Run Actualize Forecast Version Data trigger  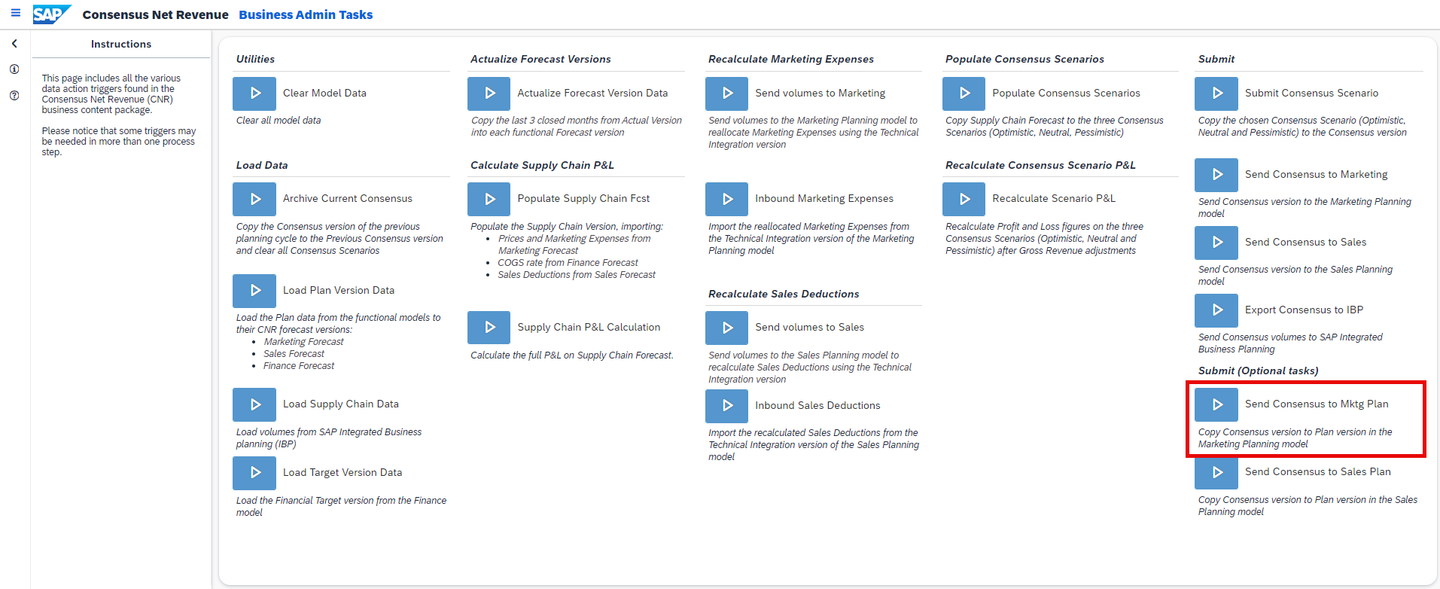pyautogui.click(x=489, y=93)
